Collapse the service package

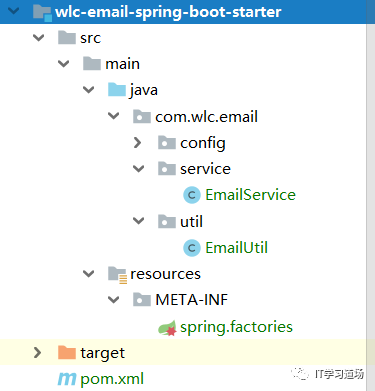click(x=138, y=169)
